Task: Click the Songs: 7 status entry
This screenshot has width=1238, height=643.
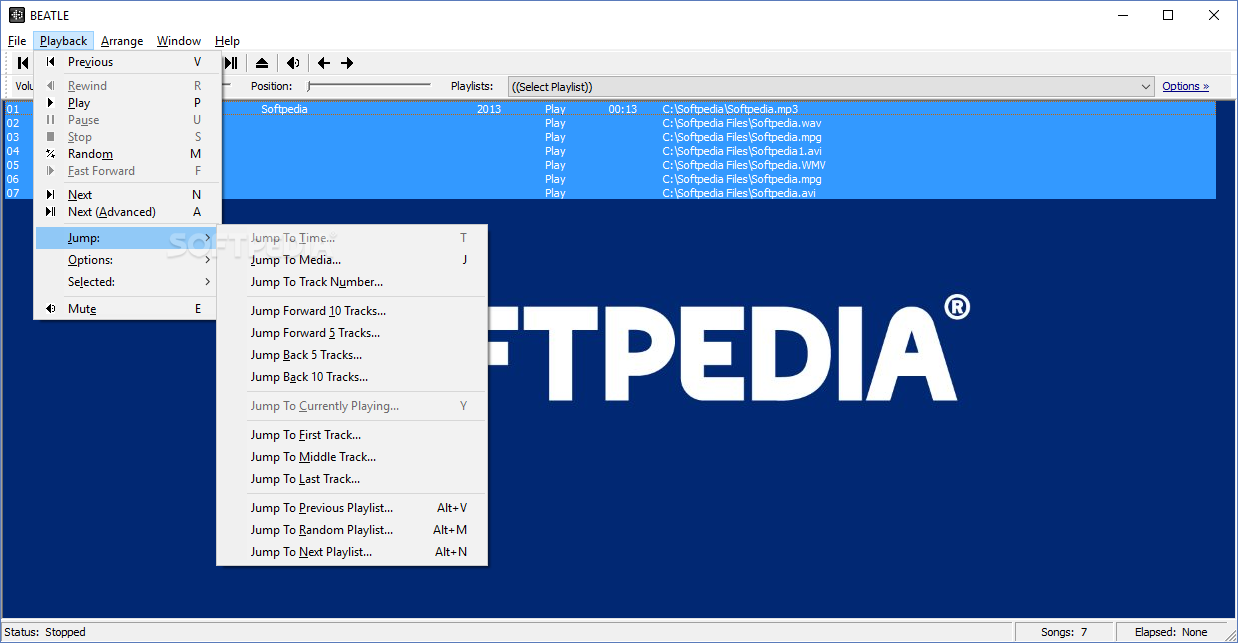Action: coord(1062,632)
